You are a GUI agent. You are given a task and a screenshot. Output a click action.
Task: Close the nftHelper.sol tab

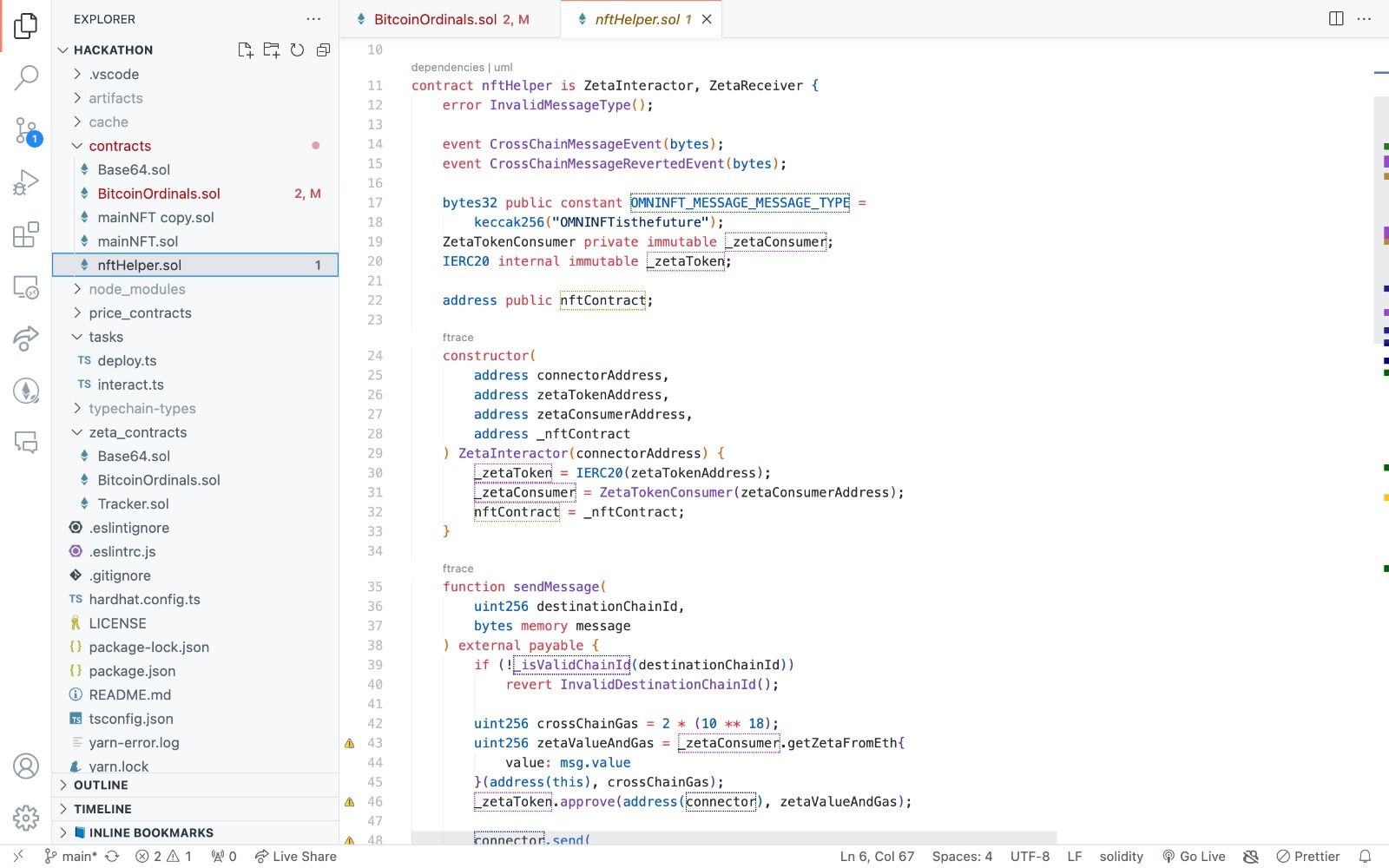(707, 19)
